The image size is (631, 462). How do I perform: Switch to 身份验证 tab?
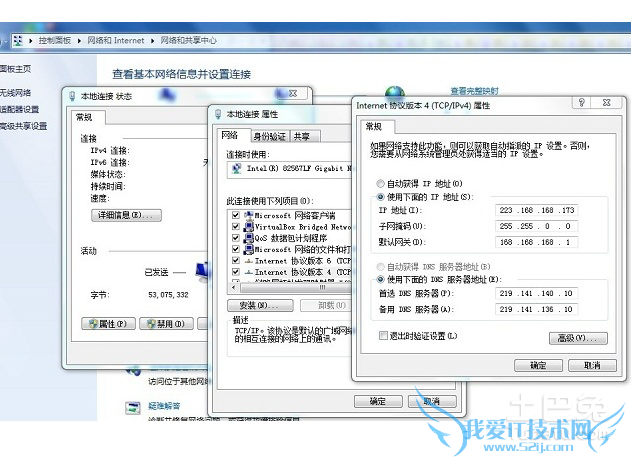coord(270,137)
